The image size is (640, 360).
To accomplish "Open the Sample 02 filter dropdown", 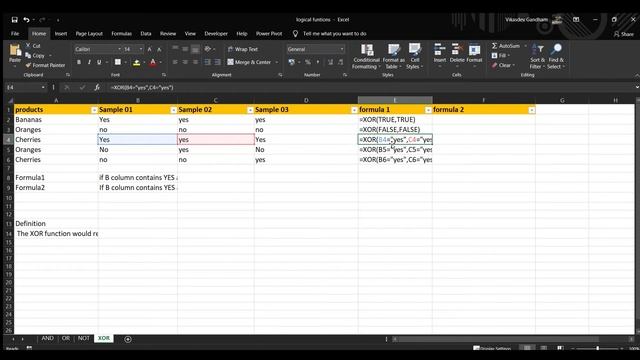I will [250, 110].
